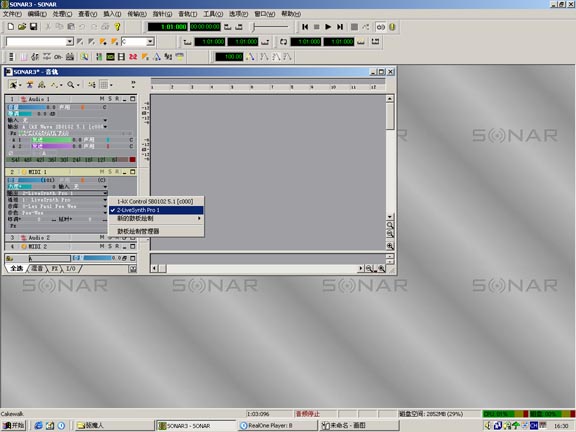Toggle the Audio Engine button in transport toolbar

pos(381,27)
